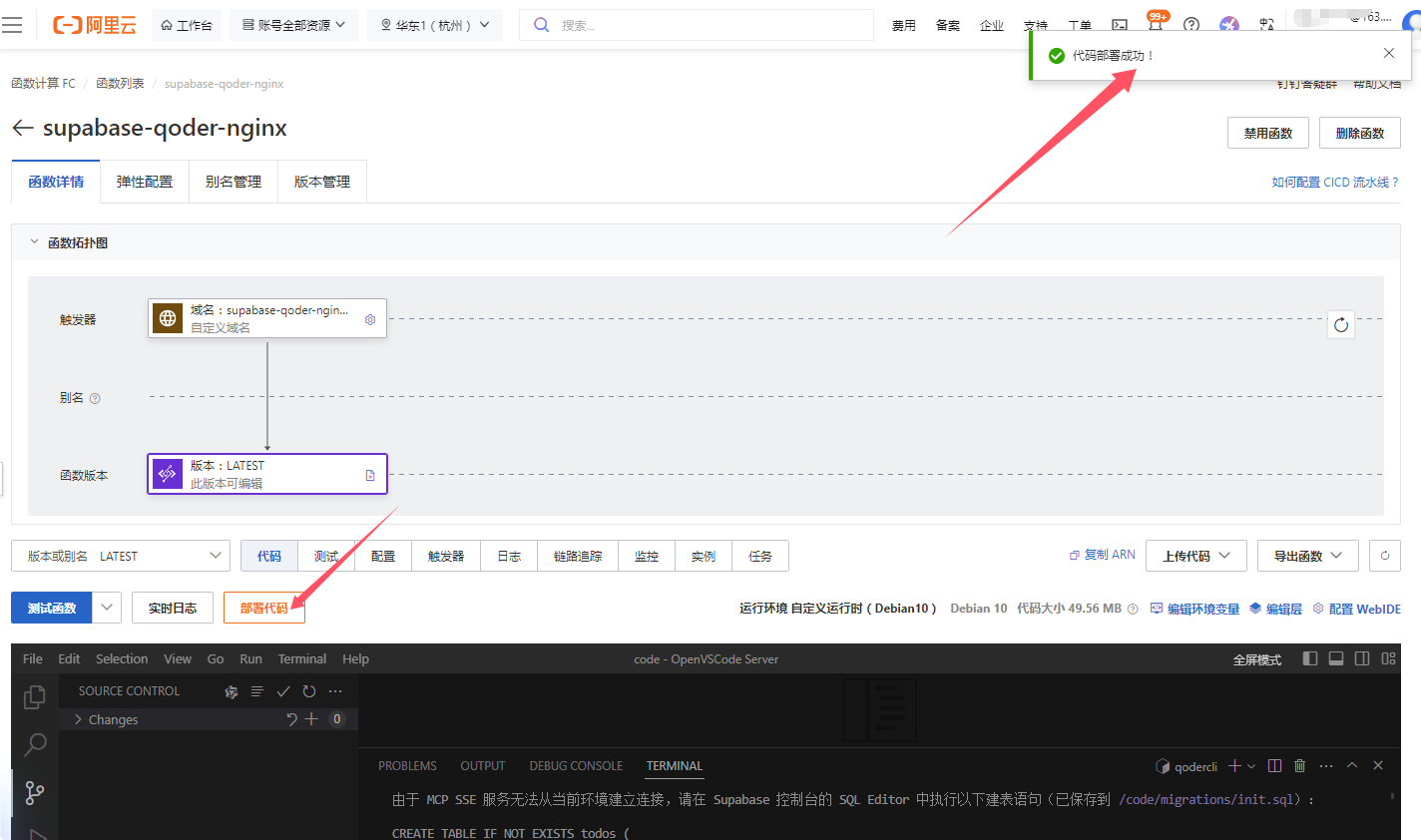This screenshot has width=1421, height=840.
Task: Click the CloudShell terminal icon in top bar
Action: 1119,26
